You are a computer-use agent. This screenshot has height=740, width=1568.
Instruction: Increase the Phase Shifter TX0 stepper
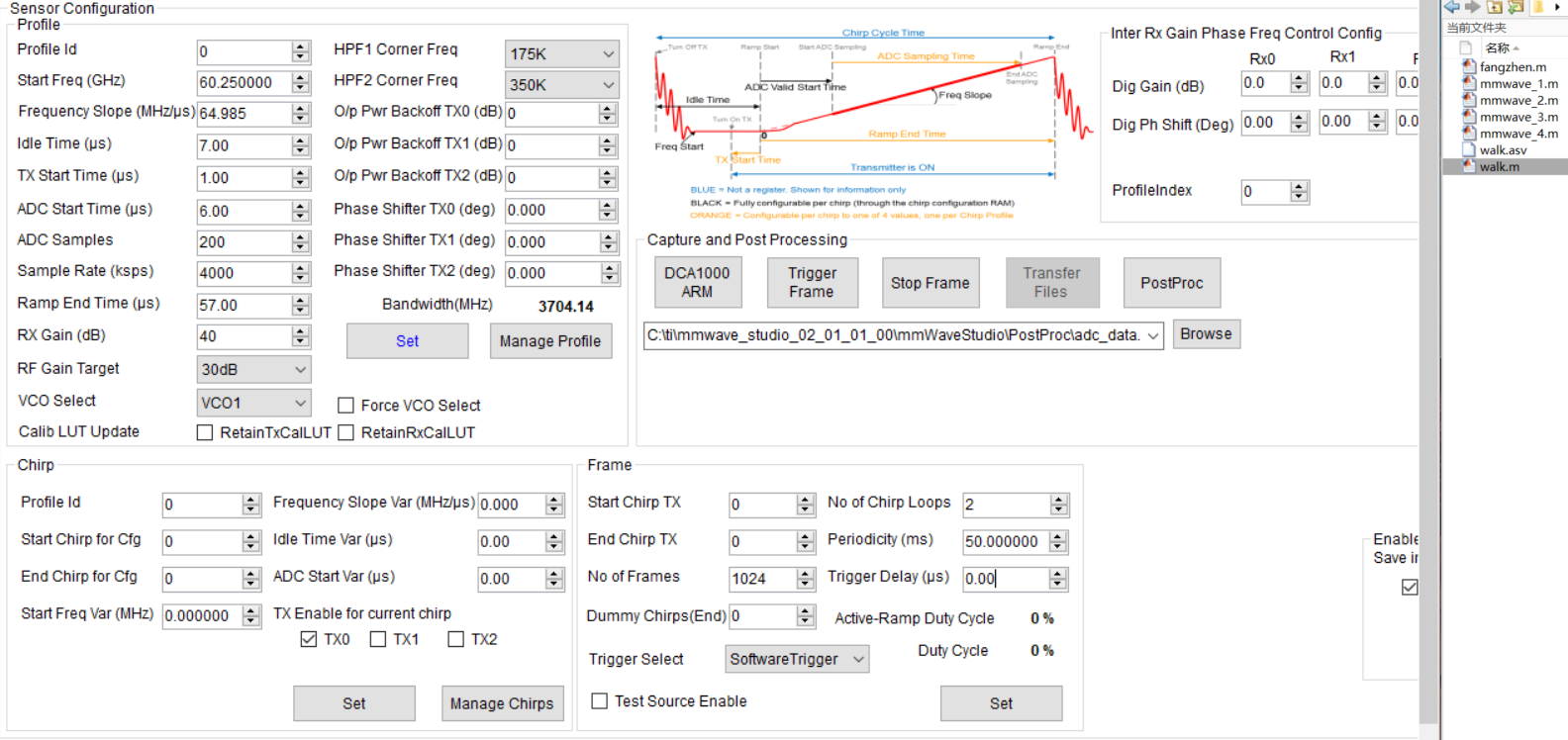point(608,205)
